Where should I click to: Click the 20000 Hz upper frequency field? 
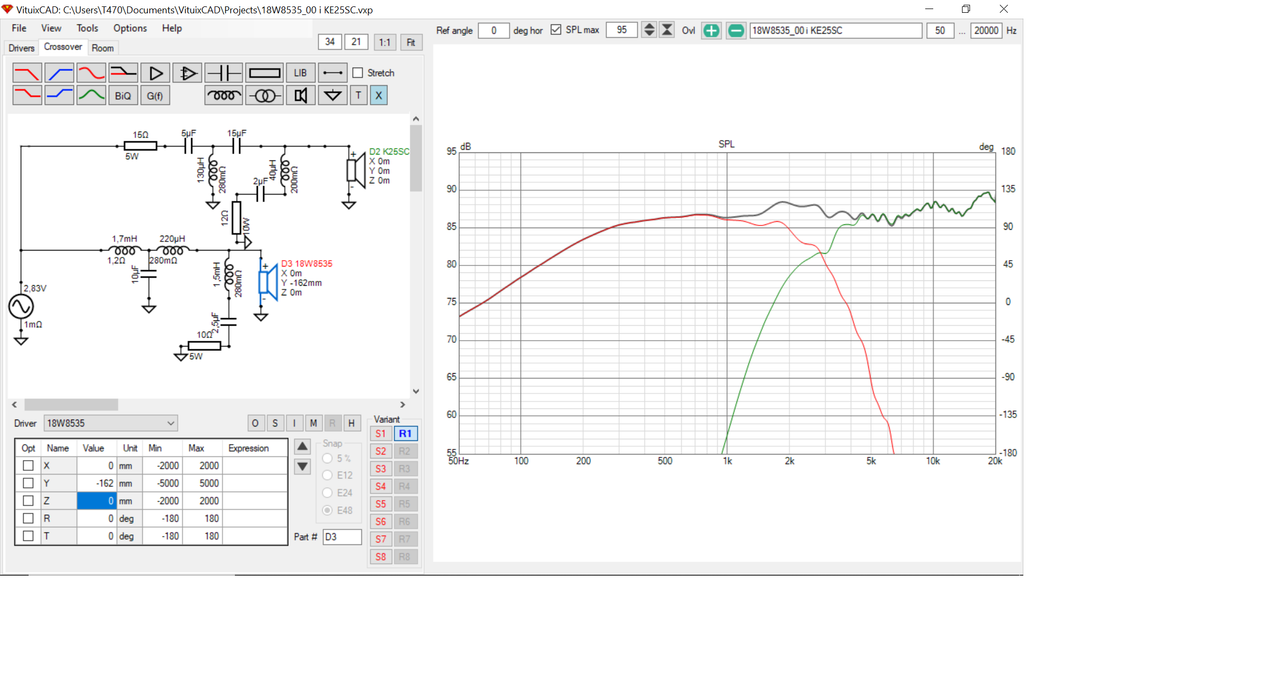[x=986, y=31]
